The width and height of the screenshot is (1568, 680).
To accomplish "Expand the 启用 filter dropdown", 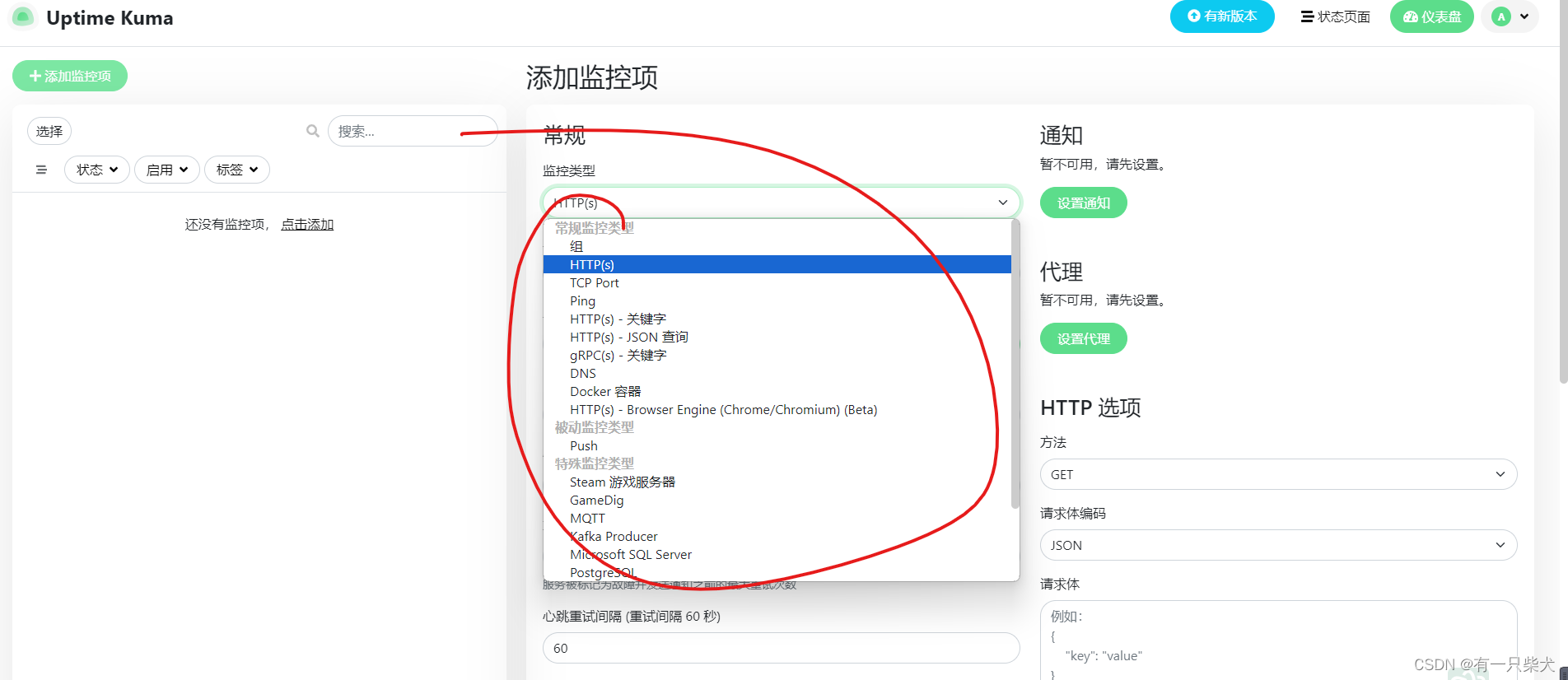I will point(167,170).
